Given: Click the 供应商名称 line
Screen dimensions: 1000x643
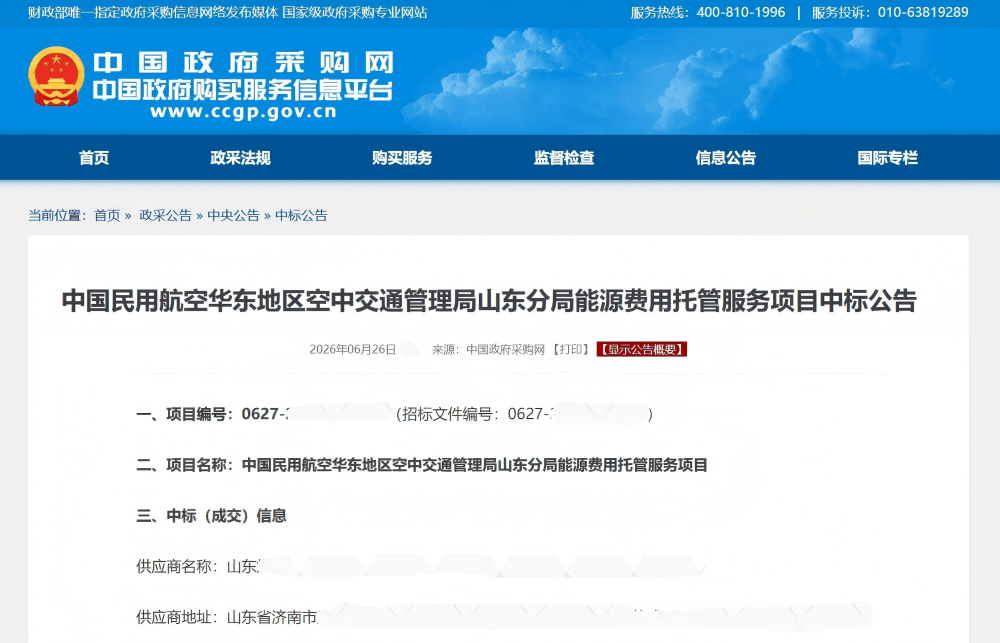Looking at the screenshot, I should click(x=421, y=566).
